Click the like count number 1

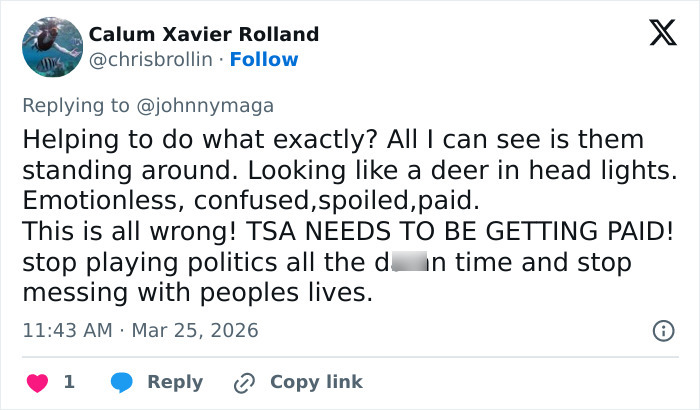(x=69, y=382)
